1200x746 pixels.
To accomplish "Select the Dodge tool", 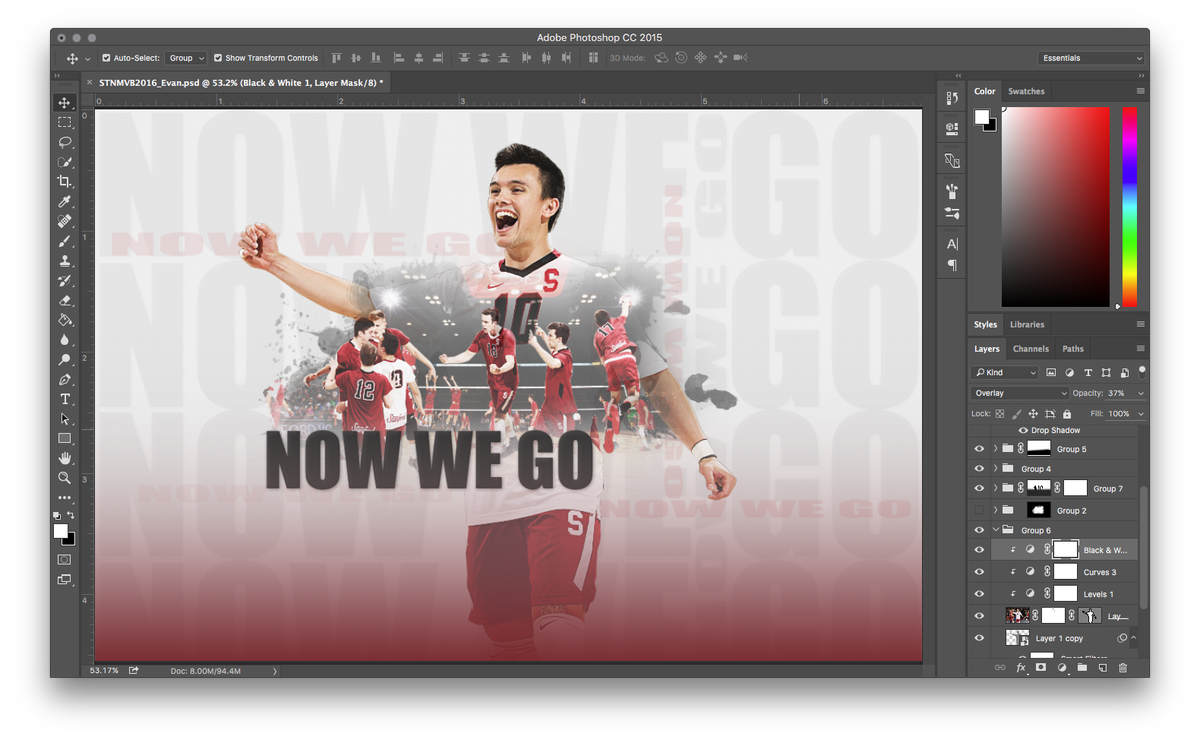I will coord(64,359).
